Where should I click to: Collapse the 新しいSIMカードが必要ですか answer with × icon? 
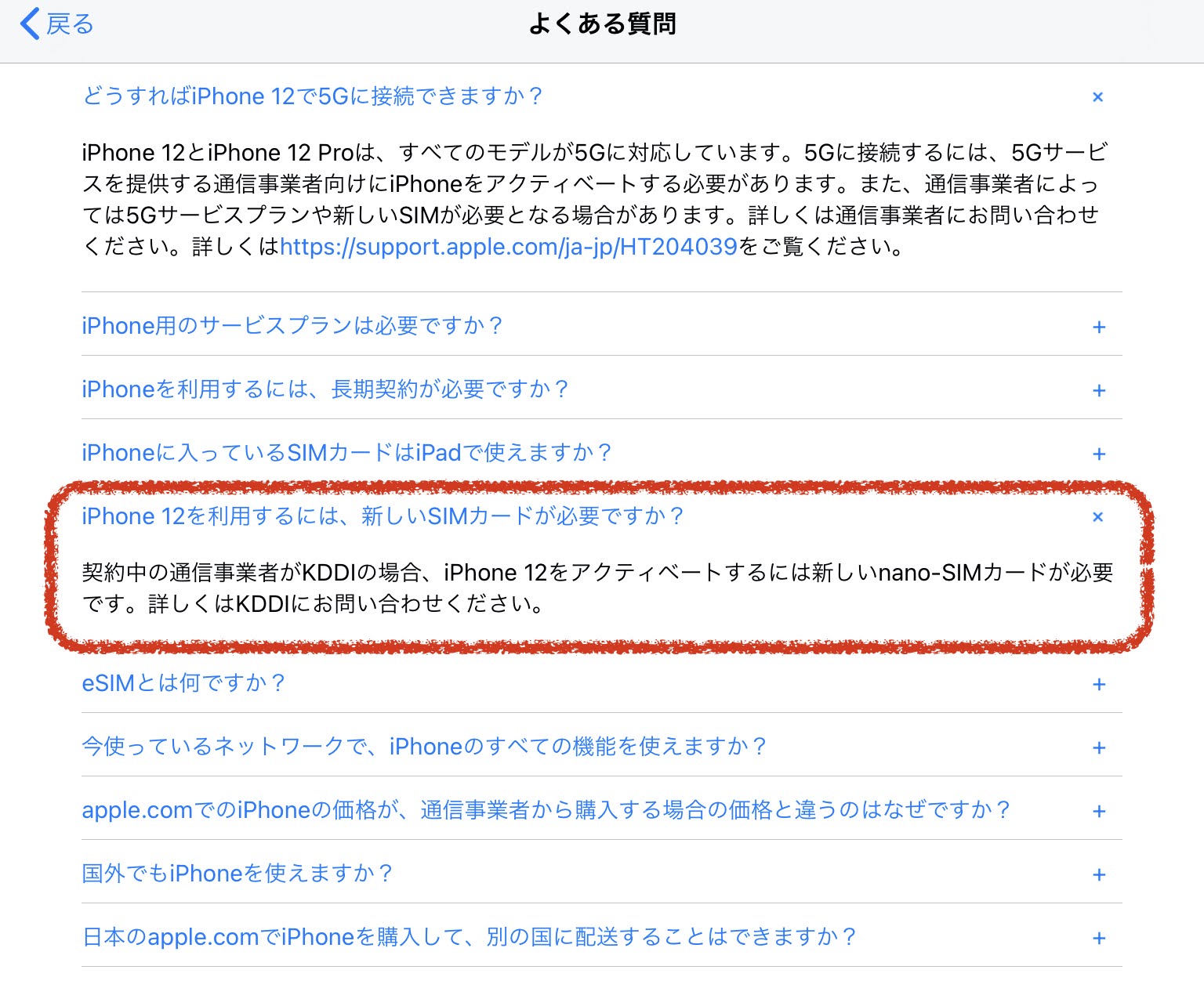[1098, 517]
